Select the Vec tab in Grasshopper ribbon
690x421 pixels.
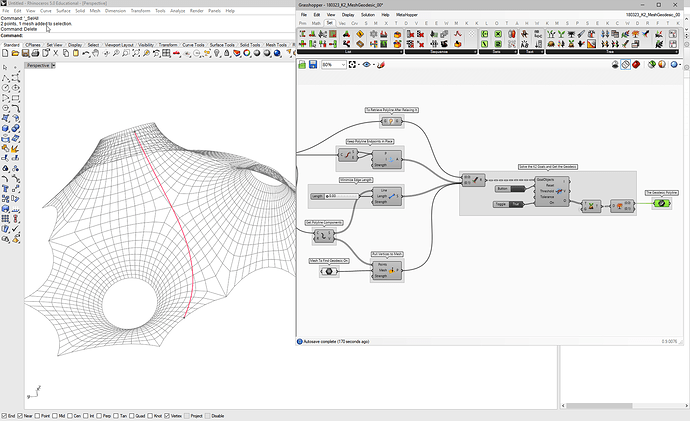coord(342,23)
